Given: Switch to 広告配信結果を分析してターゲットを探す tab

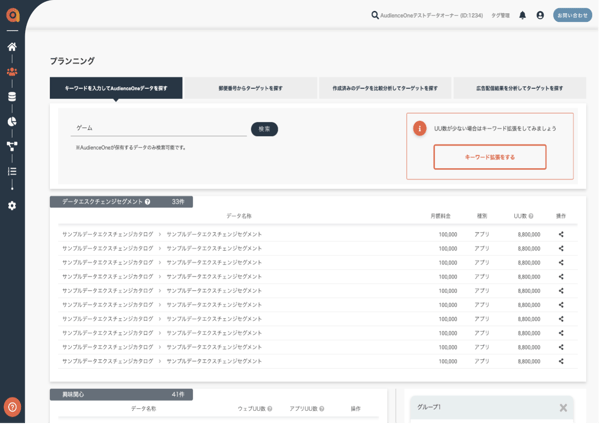Looking at the screenshot, I should (x=520, y=89).
